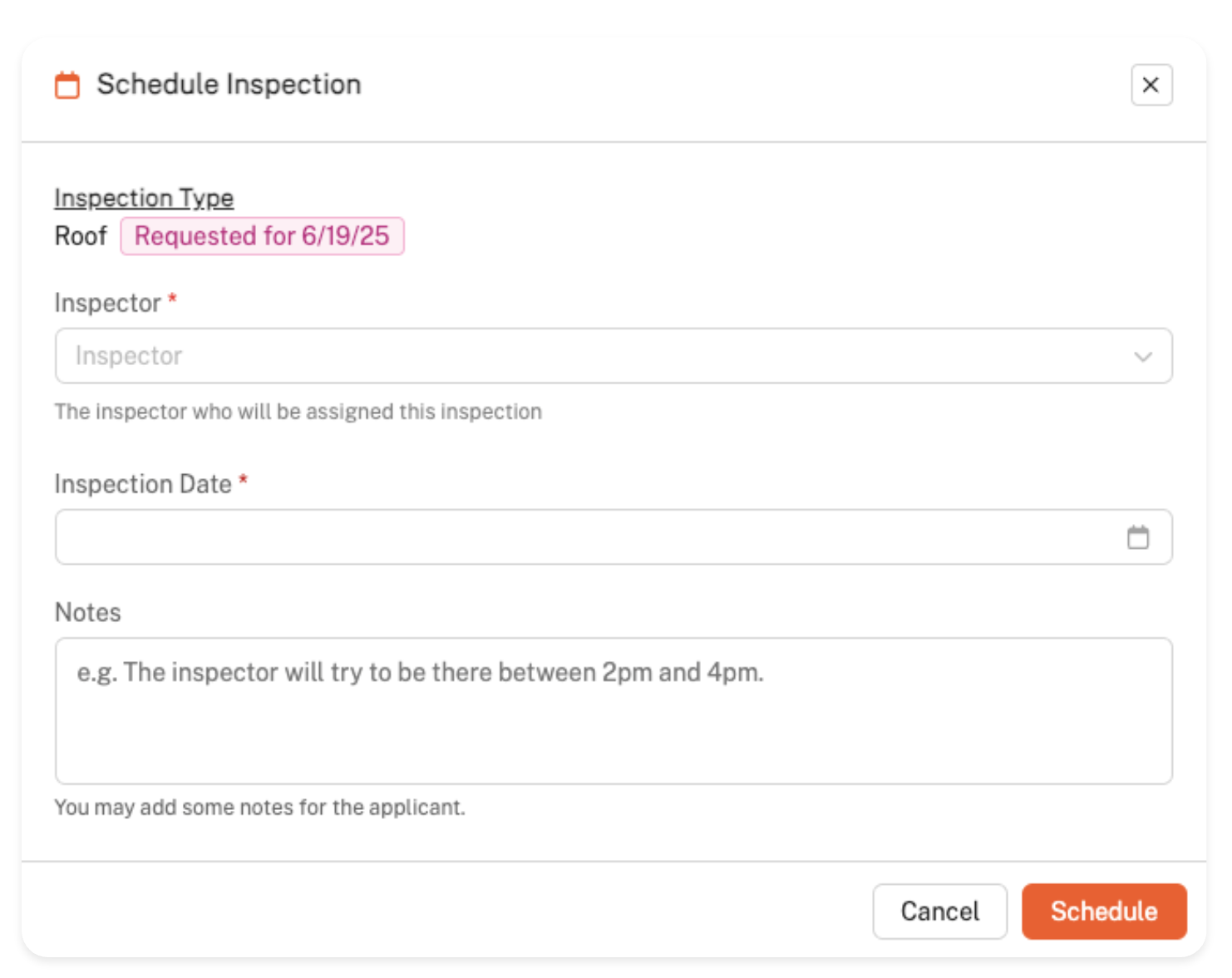
Task: Click the notes for applicant helper text
Action: coord(259,808)
